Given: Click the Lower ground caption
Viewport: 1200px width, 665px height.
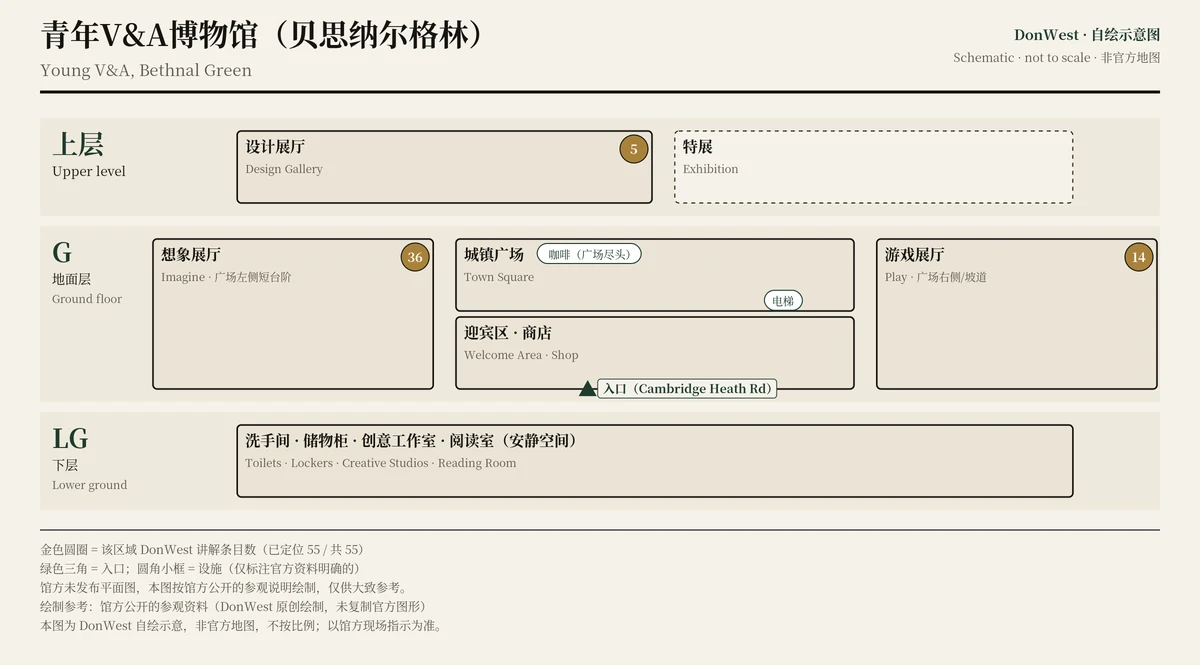Looking at the screenshot, I should (x=90, y=485).
